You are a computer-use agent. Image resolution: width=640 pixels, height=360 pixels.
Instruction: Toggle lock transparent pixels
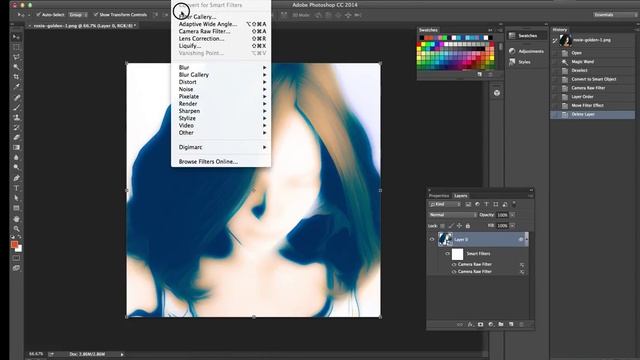coord(442,226)
